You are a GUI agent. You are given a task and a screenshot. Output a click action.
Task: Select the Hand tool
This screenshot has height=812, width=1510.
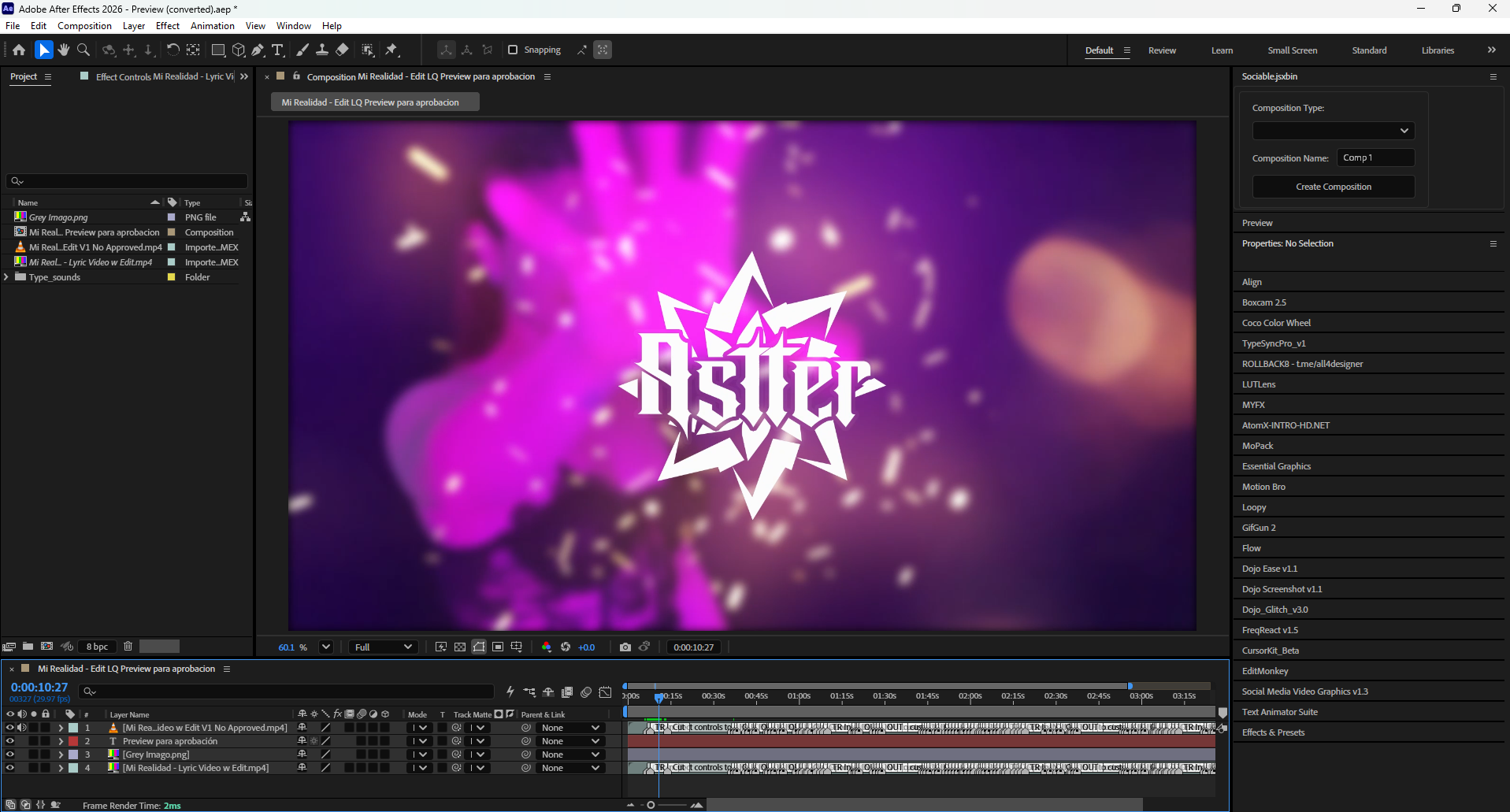(64, 50)
